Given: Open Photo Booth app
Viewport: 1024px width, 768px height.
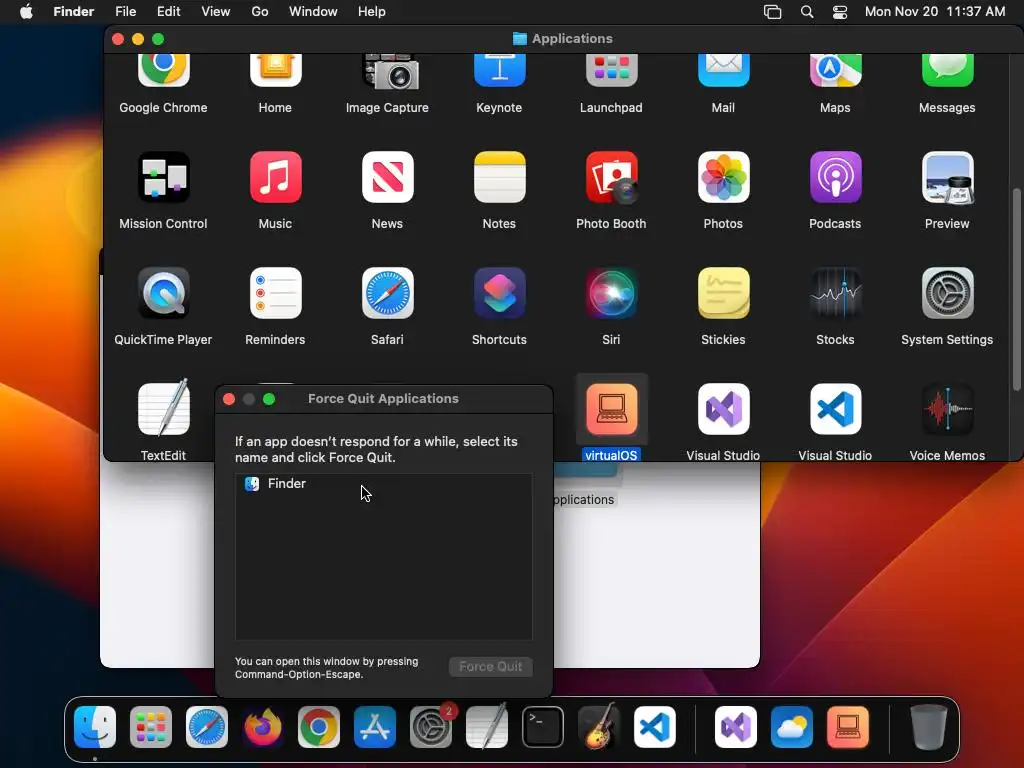Looking at the screenshot, I should click(x=612, y=177).
